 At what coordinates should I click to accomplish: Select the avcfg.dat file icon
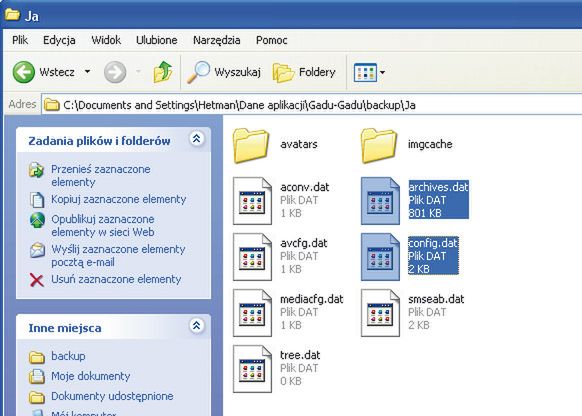click(x=252, y=257)
